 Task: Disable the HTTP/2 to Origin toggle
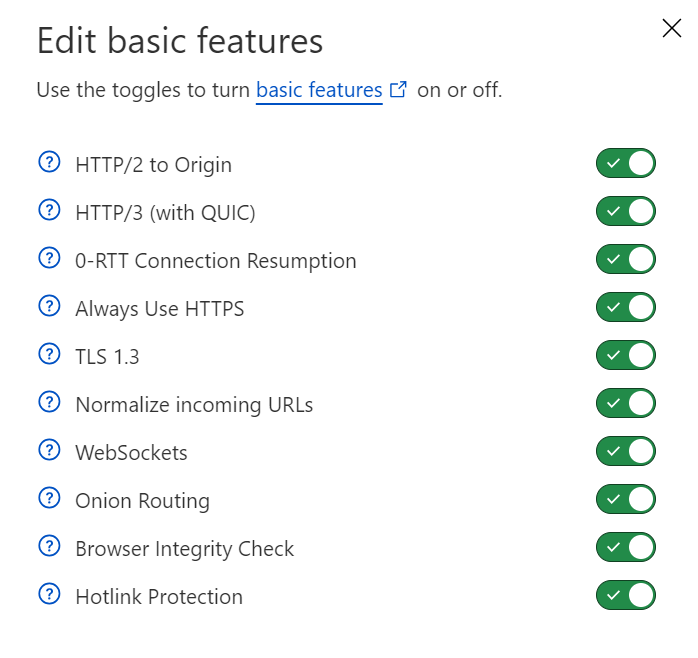(x=626, y=163)
